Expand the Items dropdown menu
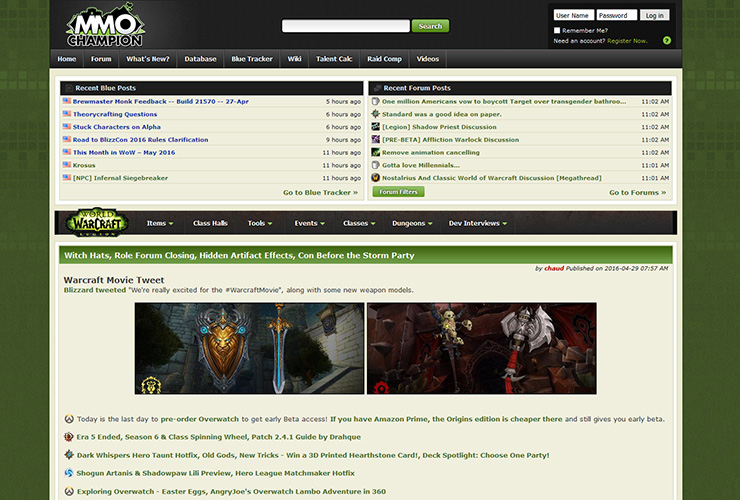The image size is (740, 500). [x=160, y=223]
